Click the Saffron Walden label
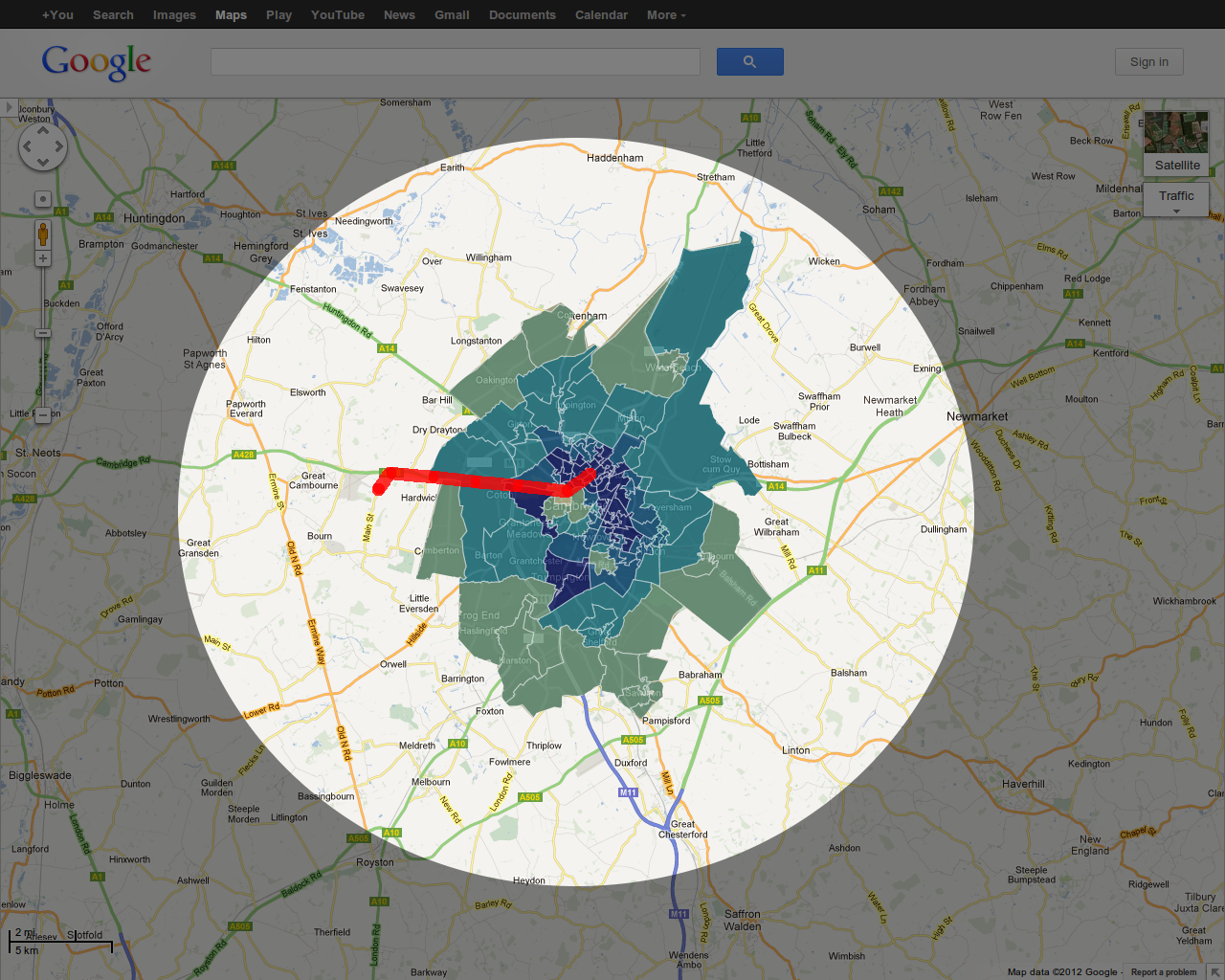This screenshot has height=980, width=1225. (743, 920)
